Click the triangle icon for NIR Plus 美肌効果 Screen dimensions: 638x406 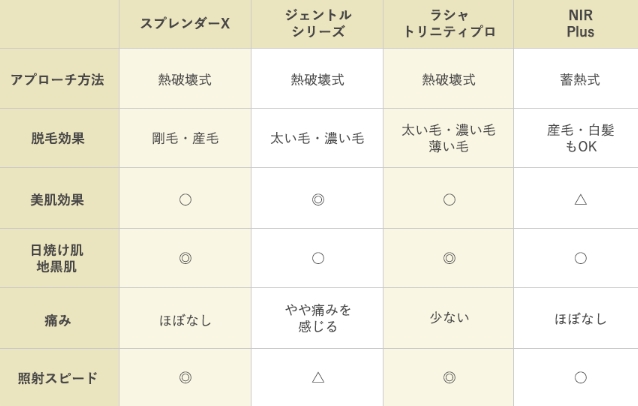coord(581,200)
